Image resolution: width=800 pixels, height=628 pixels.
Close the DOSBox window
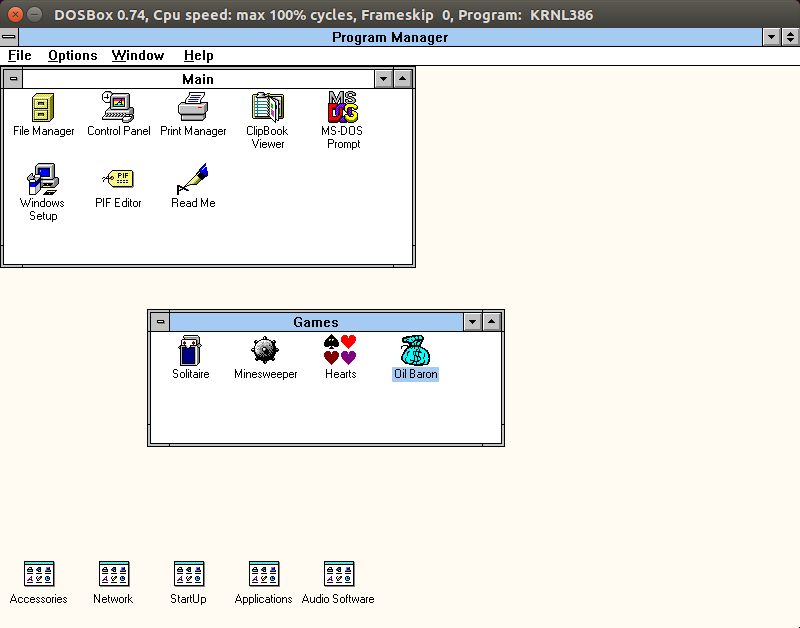[15, 14]
